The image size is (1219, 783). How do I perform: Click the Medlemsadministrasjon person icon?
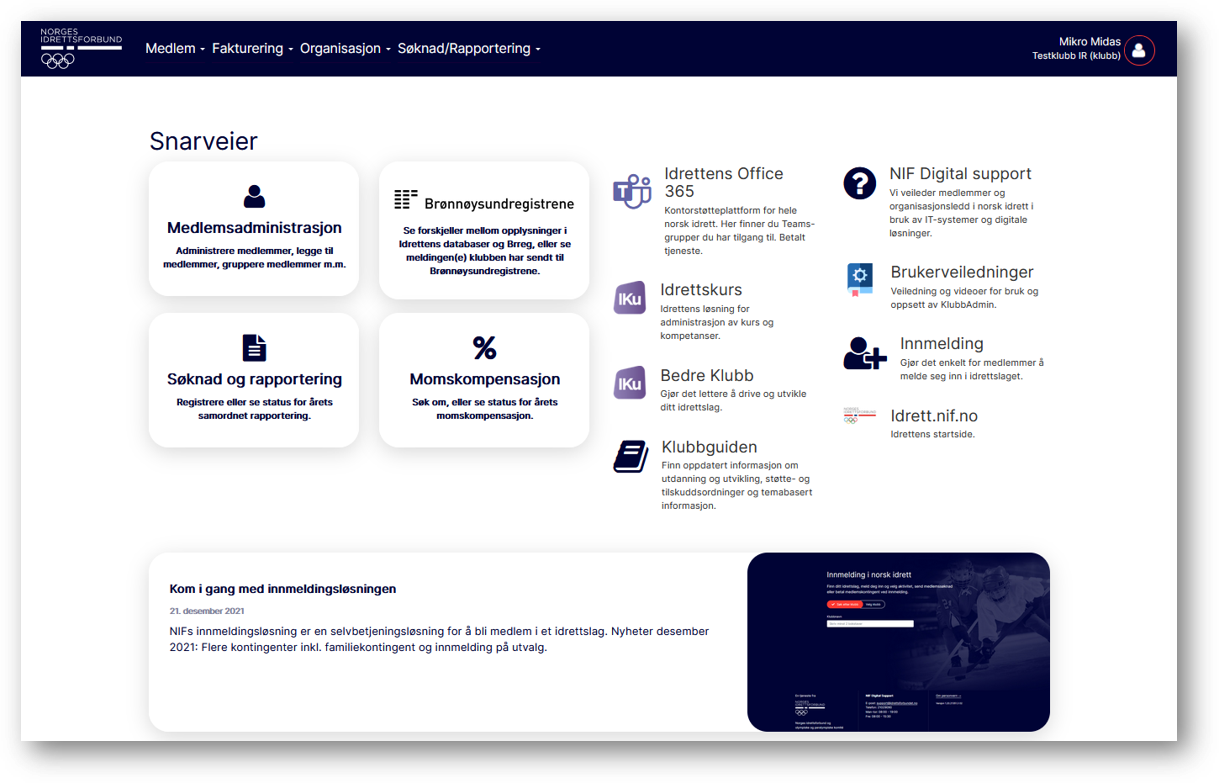point(254,196)
